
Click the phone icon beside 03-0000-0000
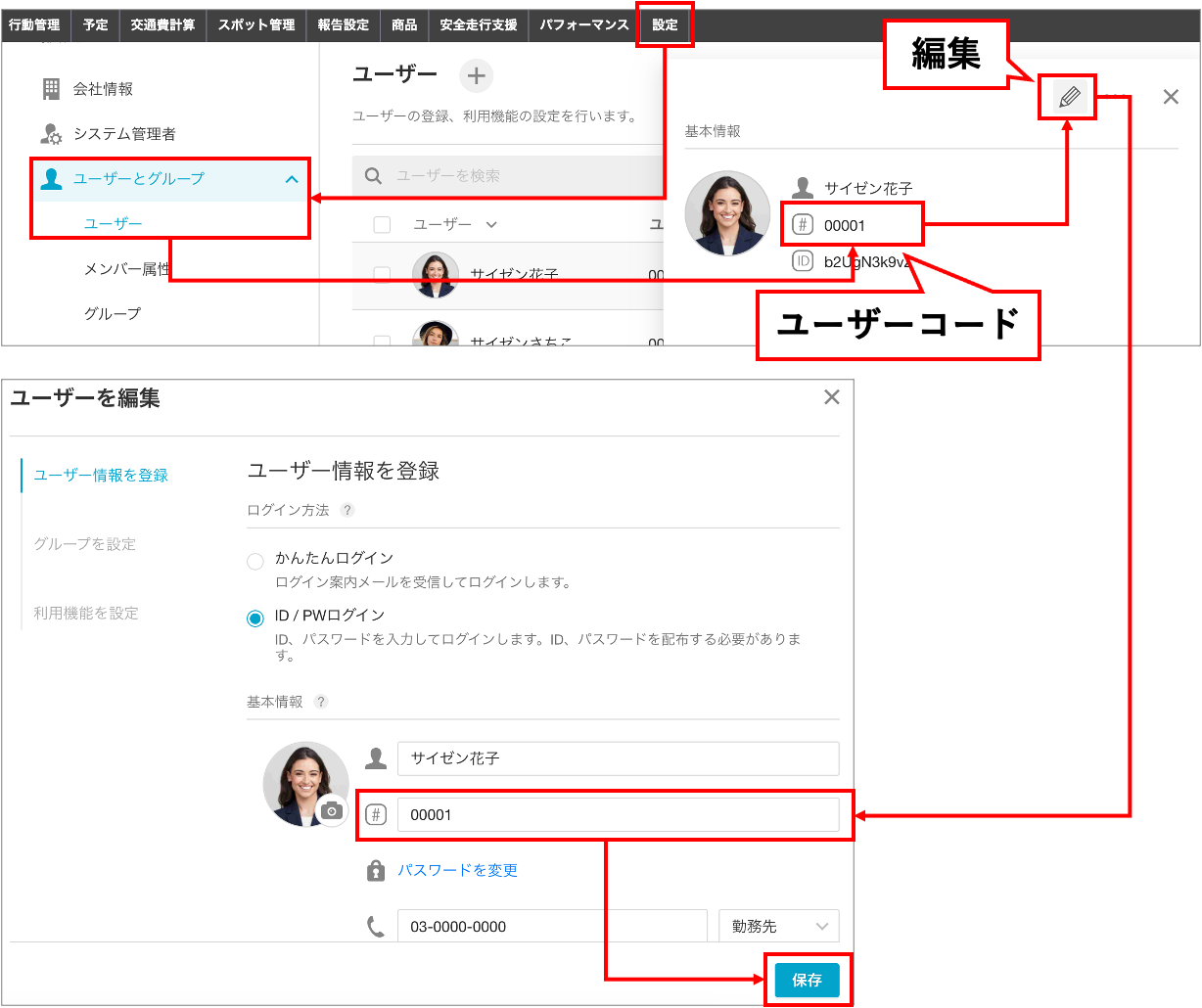coord(376,926)
